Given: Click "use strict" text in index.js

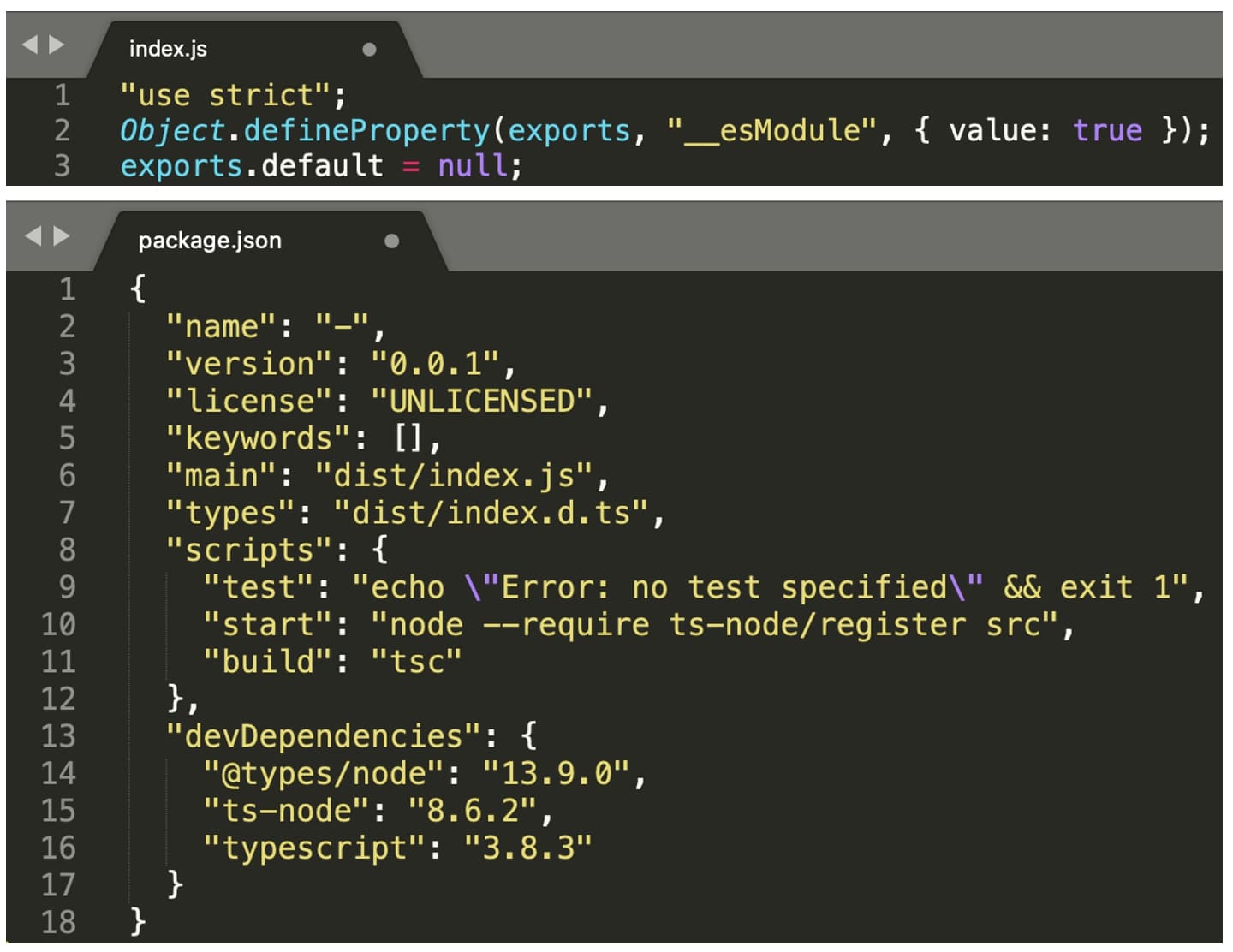Looking at the screenshot, I should pyautogui.click(x=225, y=95).
